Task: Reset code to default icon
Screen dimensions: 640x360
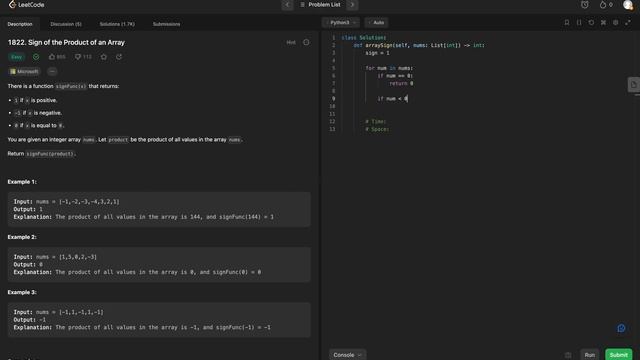Action: click(x=591, y=22)
